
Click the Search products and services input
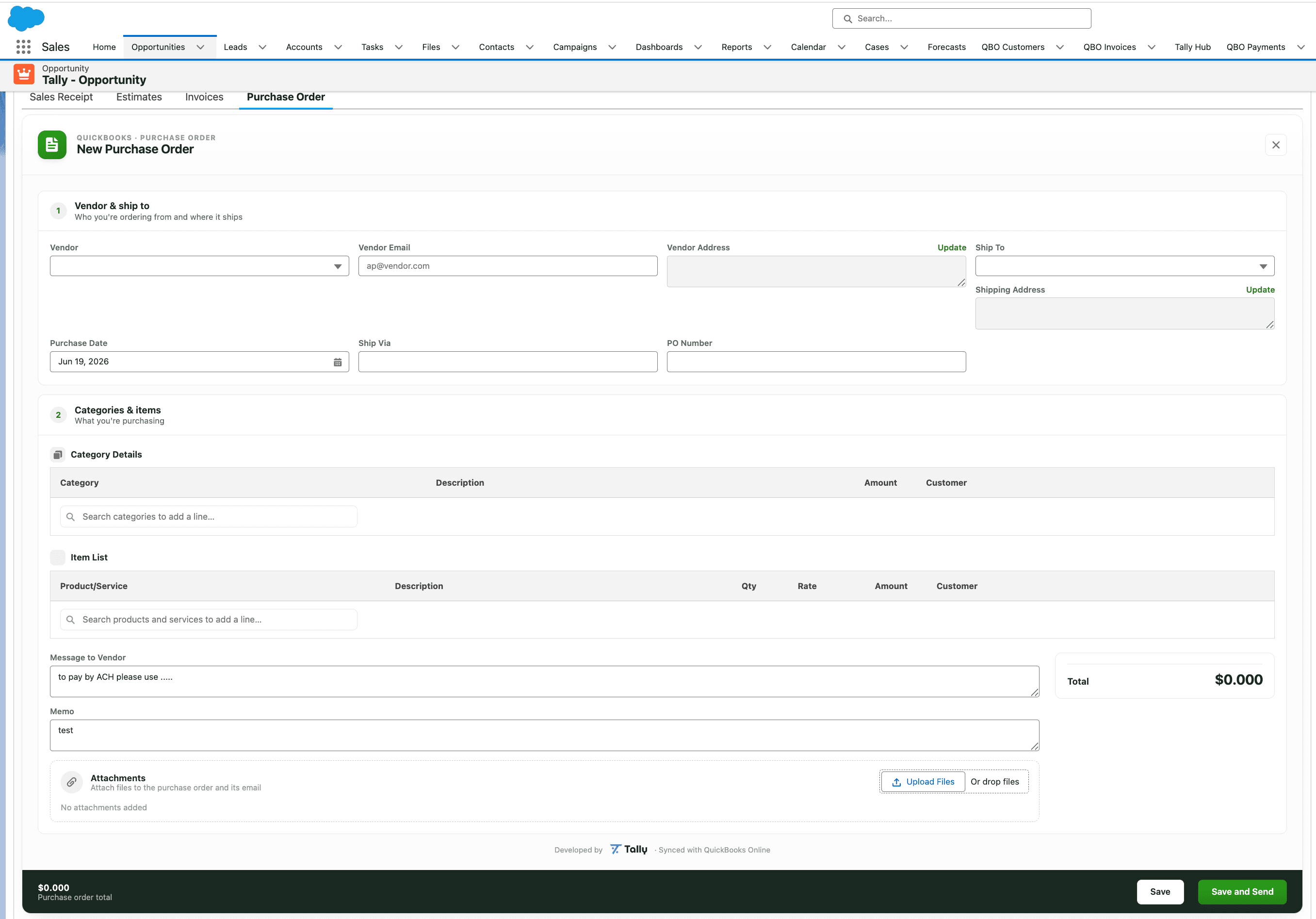coord(209,620)
